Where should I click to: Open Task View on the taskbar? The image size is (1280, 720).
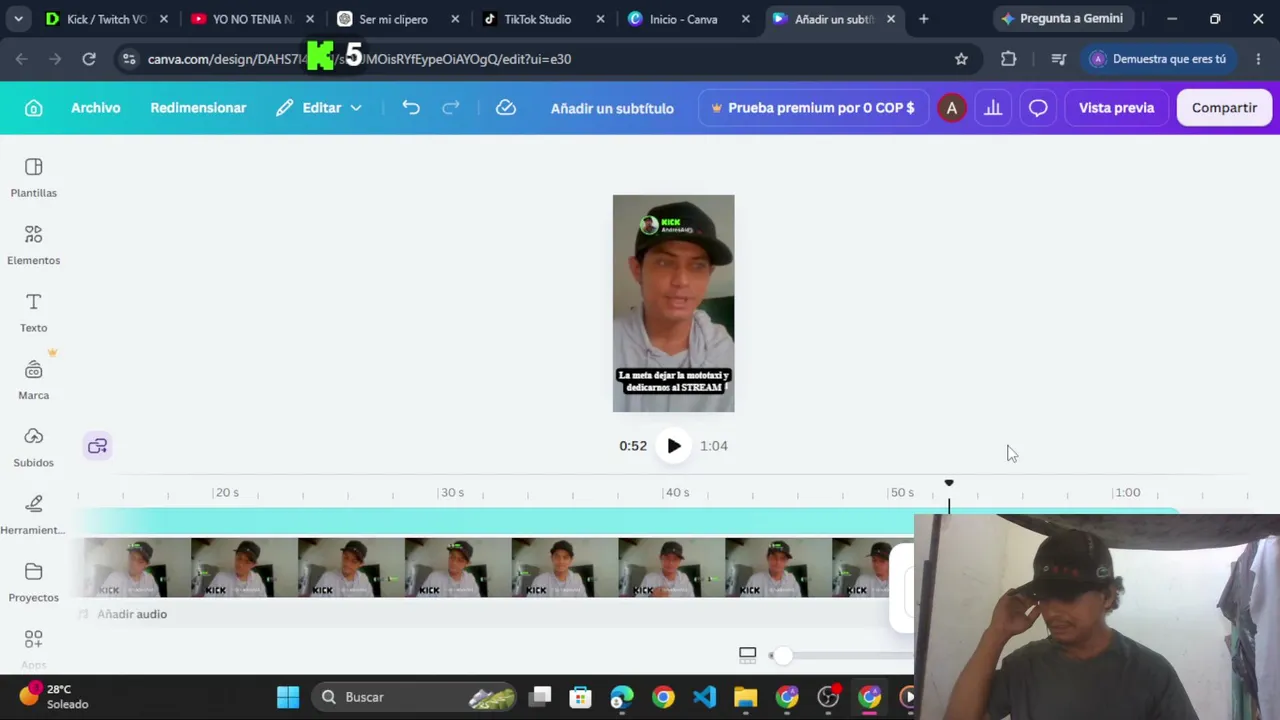(541, 697)
